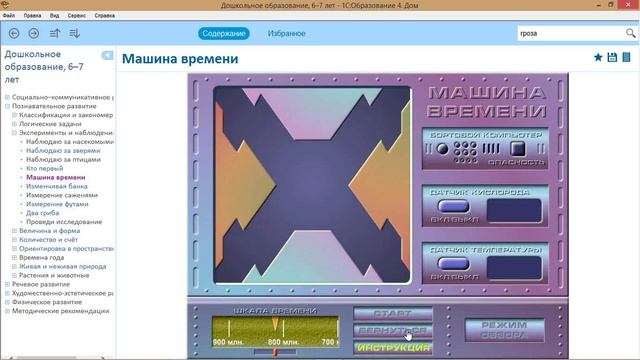
Task: Open the Справка menu
Action: [x=104, y=16]
